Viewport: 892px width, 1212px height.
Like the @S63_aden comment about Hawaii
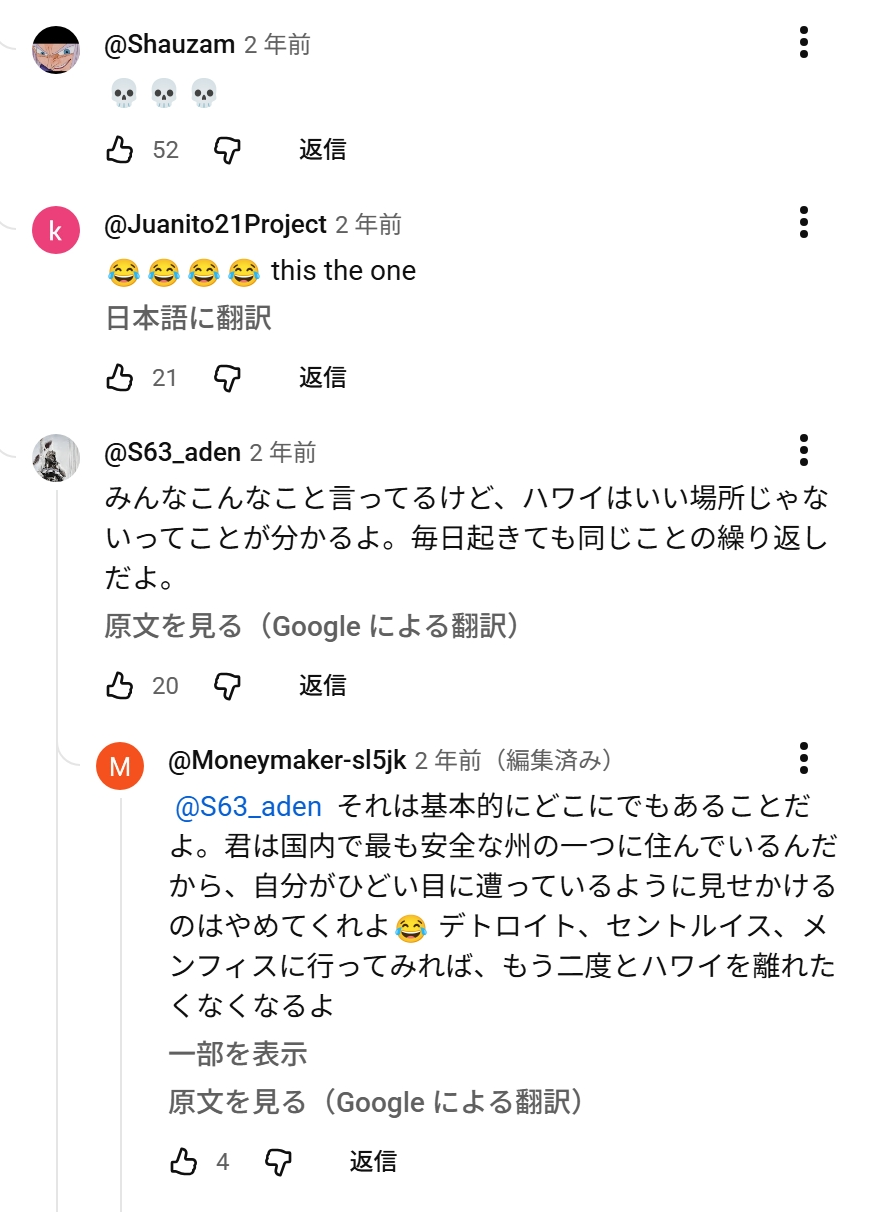click(x=120, y=686)
